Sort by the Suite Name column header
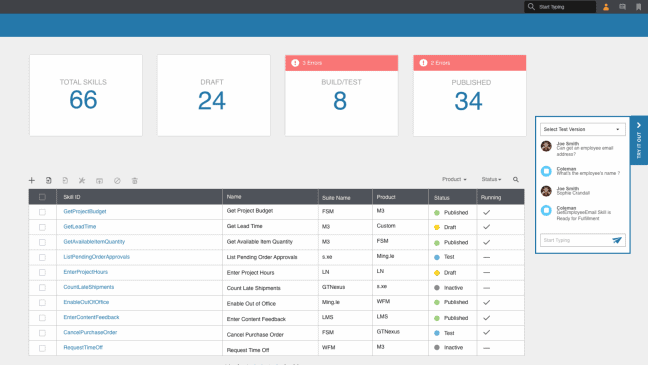 click(336, 198)
